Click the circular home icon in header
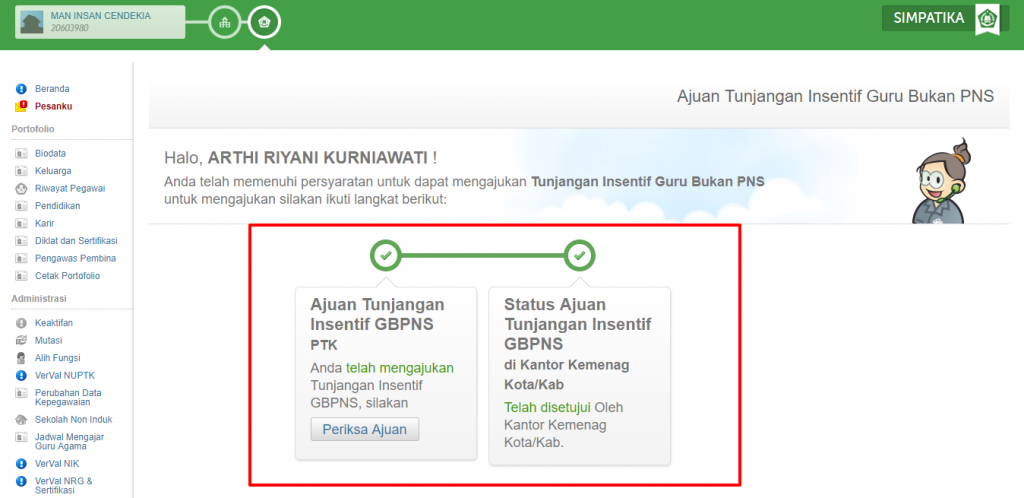The image size is (1024, 498). pyautogui.click(x=264, y=21)
